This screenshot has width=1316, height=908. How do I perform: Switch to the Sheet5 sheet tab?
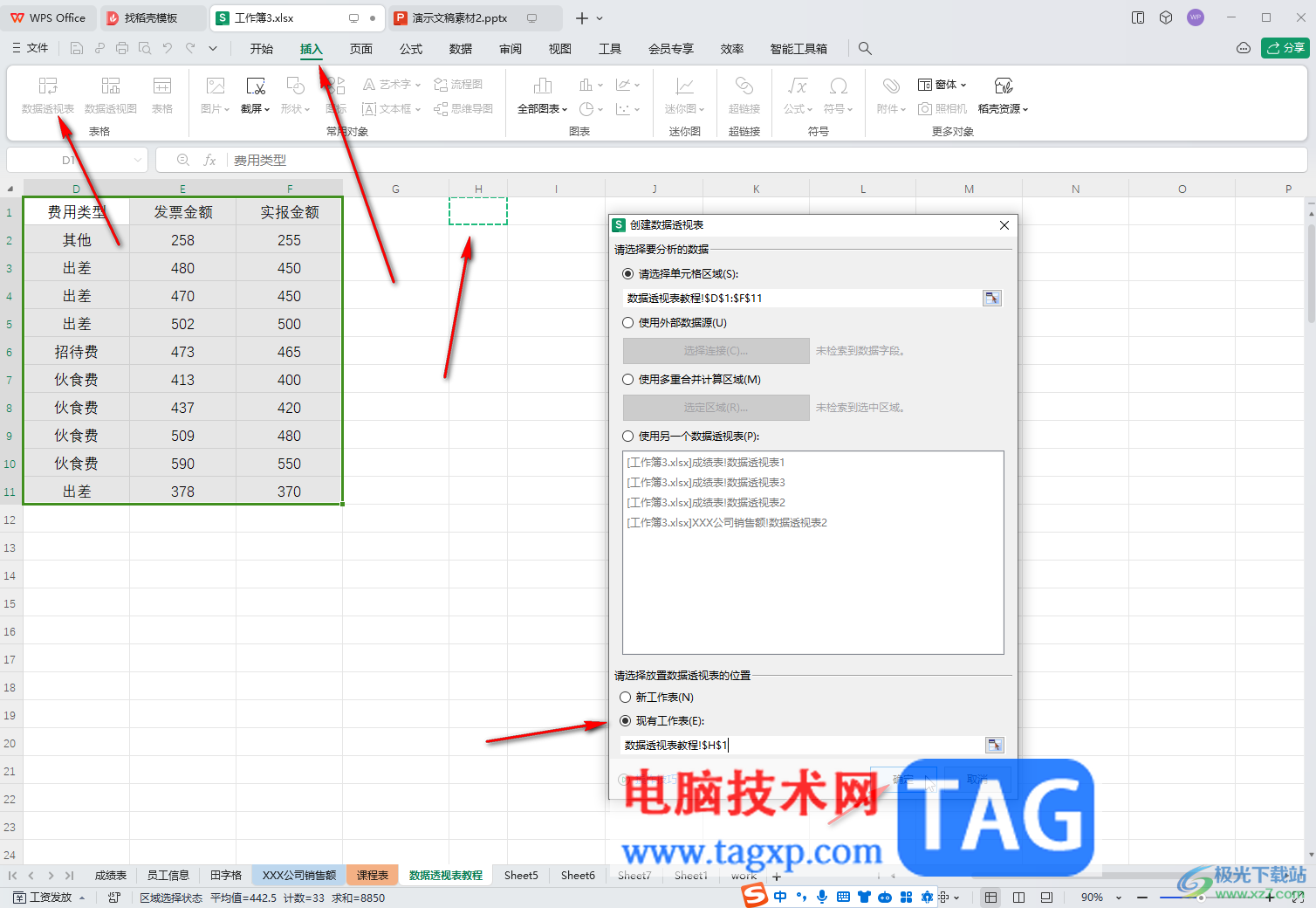click(521, 876)
